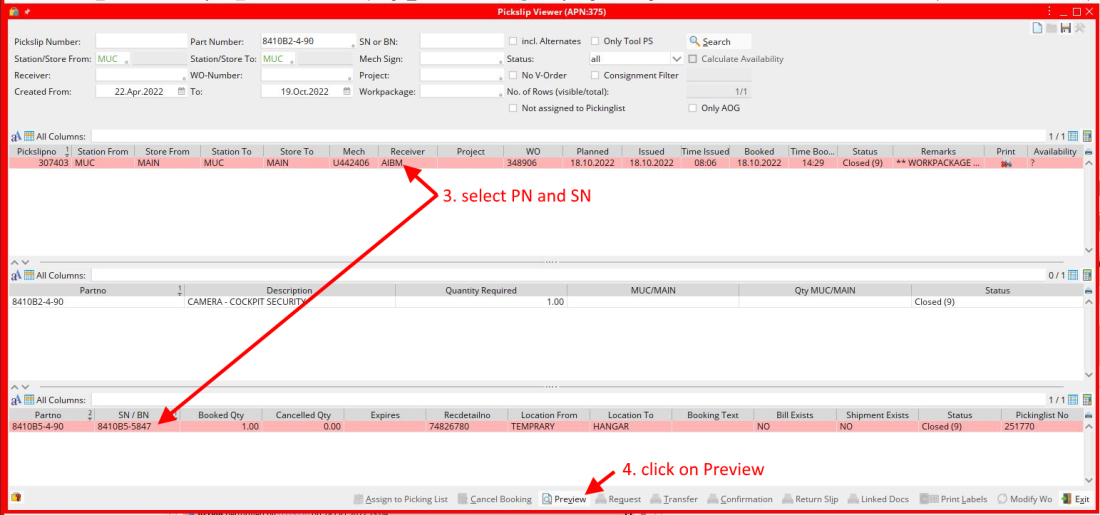
Task: Click the Preview button
Action: 564,499
